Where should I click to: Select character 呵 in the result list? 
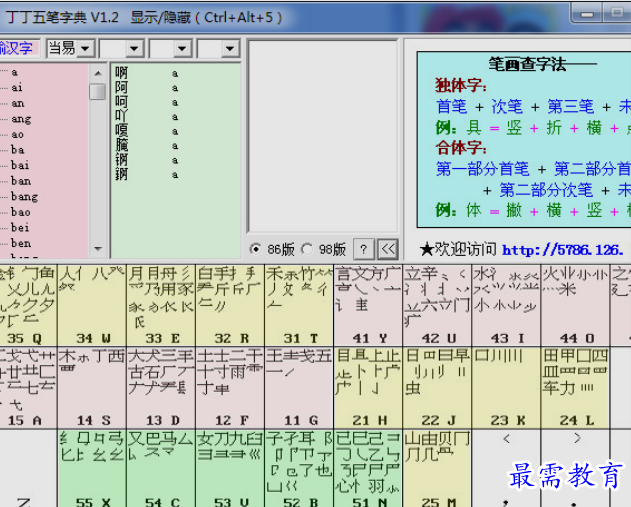(122, 102)
